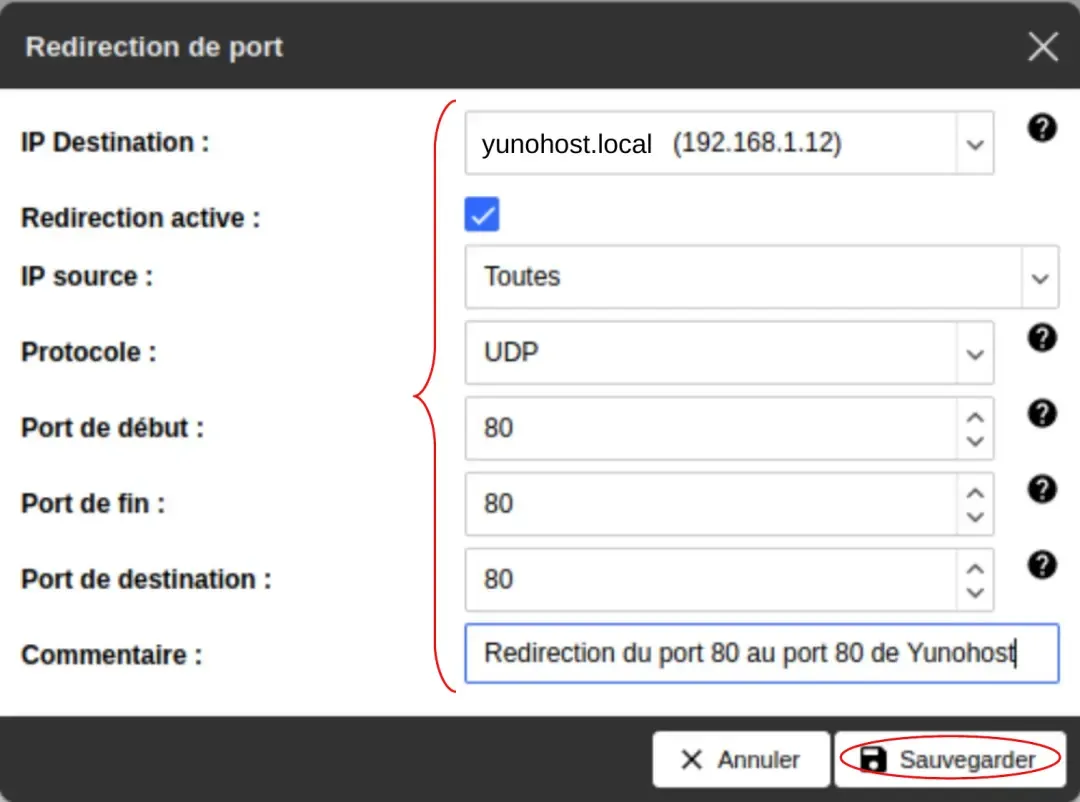The width and height of the screenshot is (1080, 802).
Task: Focus the Port de destination number field
Action: (710, 580)
